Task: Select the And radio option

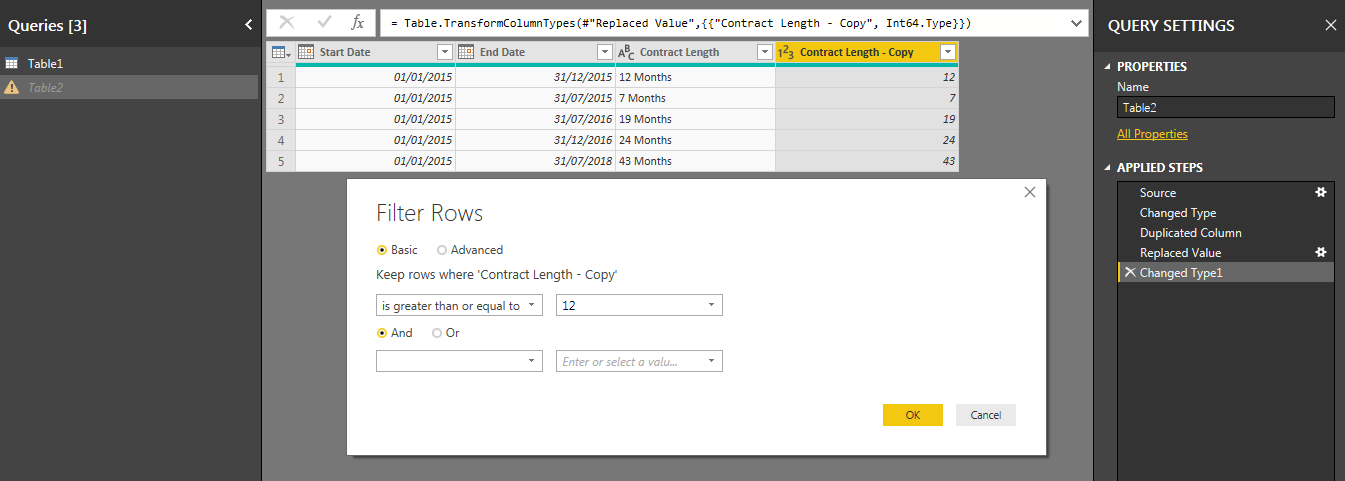Action: click(381, 333)
